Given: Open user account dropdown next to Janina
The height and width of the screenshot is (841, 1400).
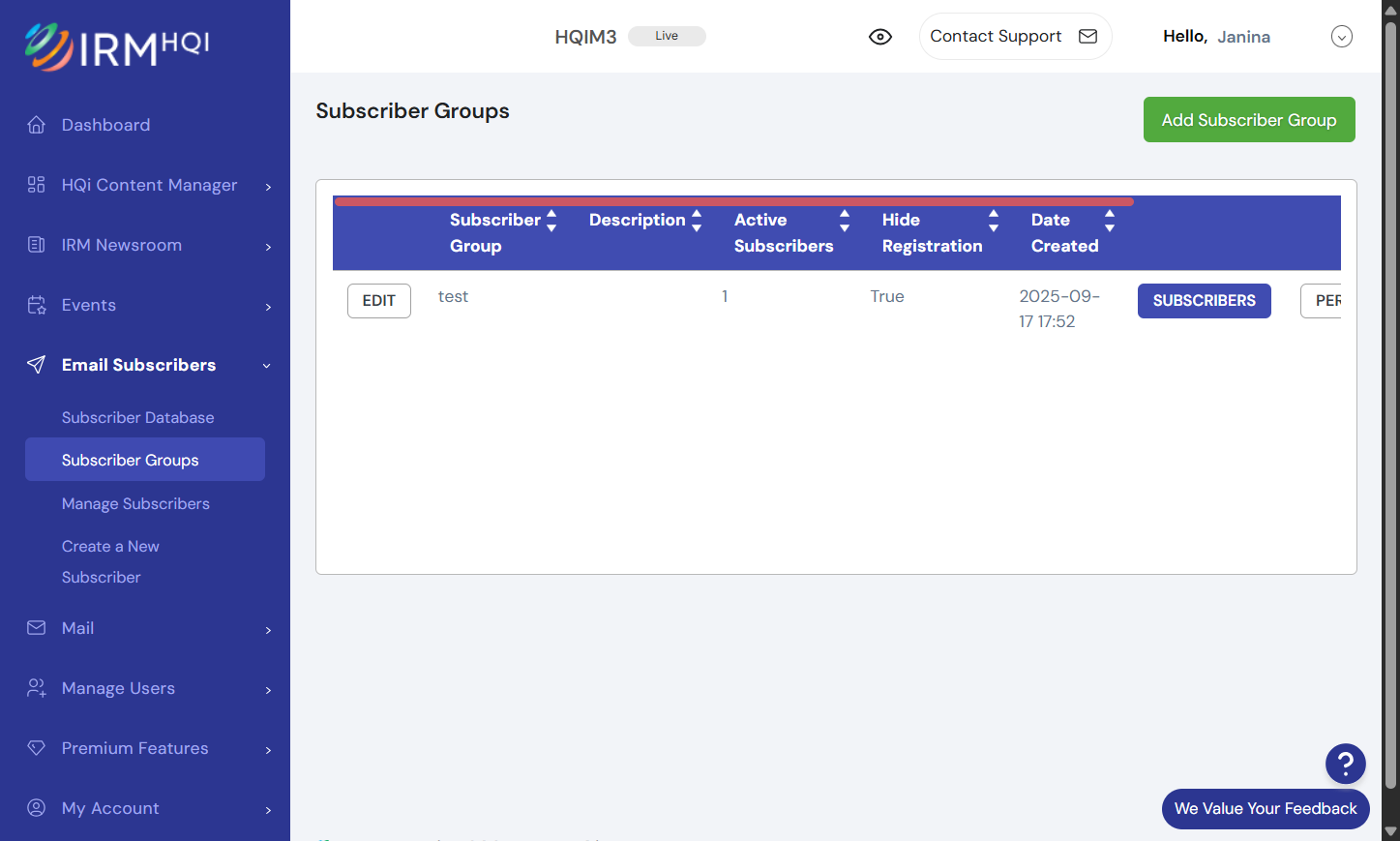Looking at the screenshot, I should pyautogui.click(x=1342, y=37).
